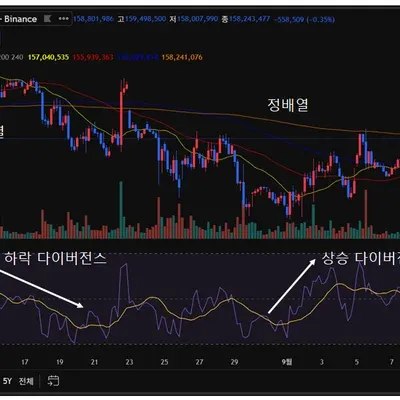
Task: Click date label 25 on time axis
Action: point(164,362)
